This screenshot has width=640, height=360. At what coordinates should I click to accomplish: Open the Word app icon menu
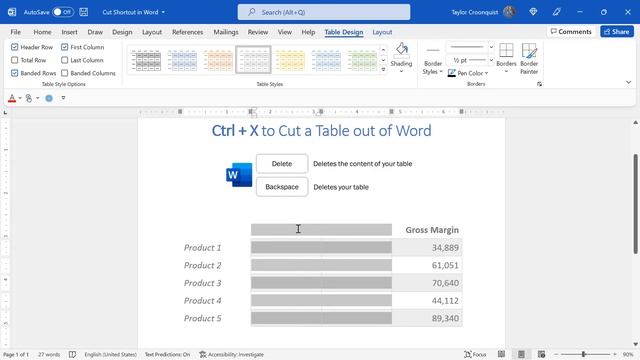[x=12, y=12]
